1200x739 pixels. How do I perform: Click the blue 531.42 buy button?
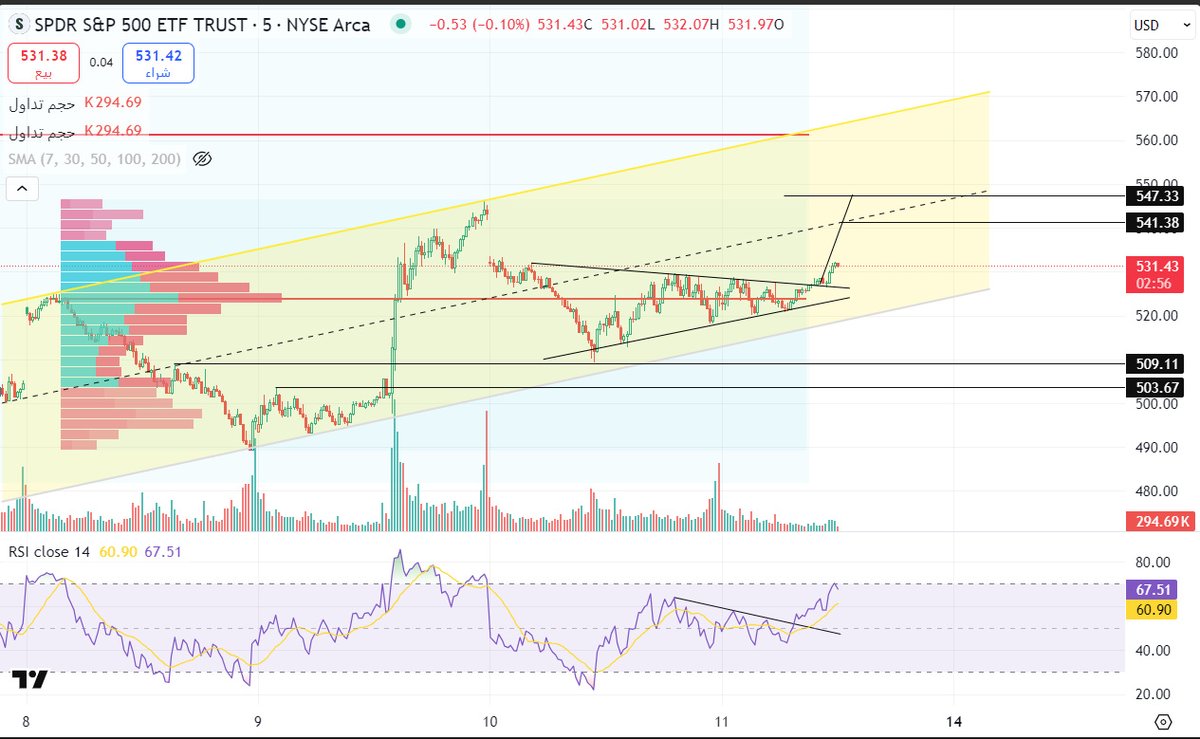(158, 63)
